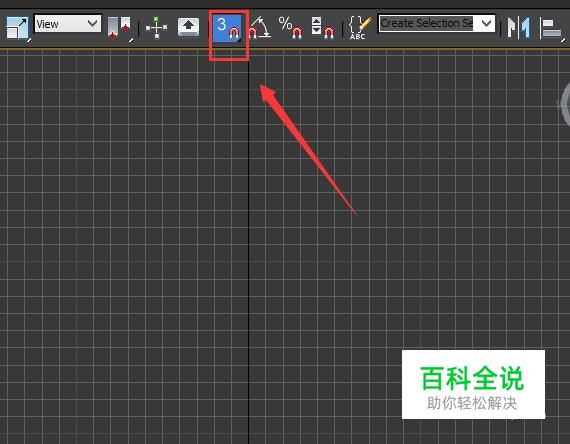Image resolution: width=570 pixels, height=444 pixels.
Task: Toggle the 3D Snaps button
Action: point(227,28)
